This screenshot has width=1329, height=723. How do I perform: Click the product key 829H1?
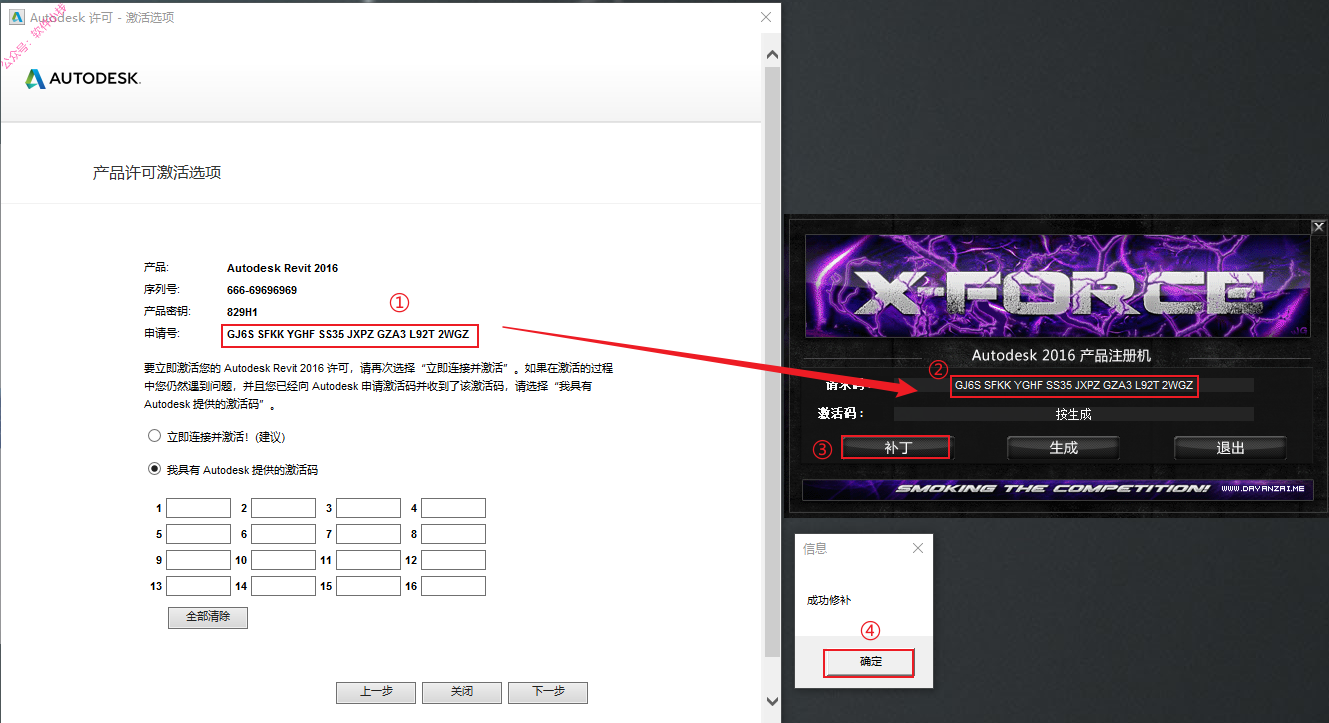point(243,311)
